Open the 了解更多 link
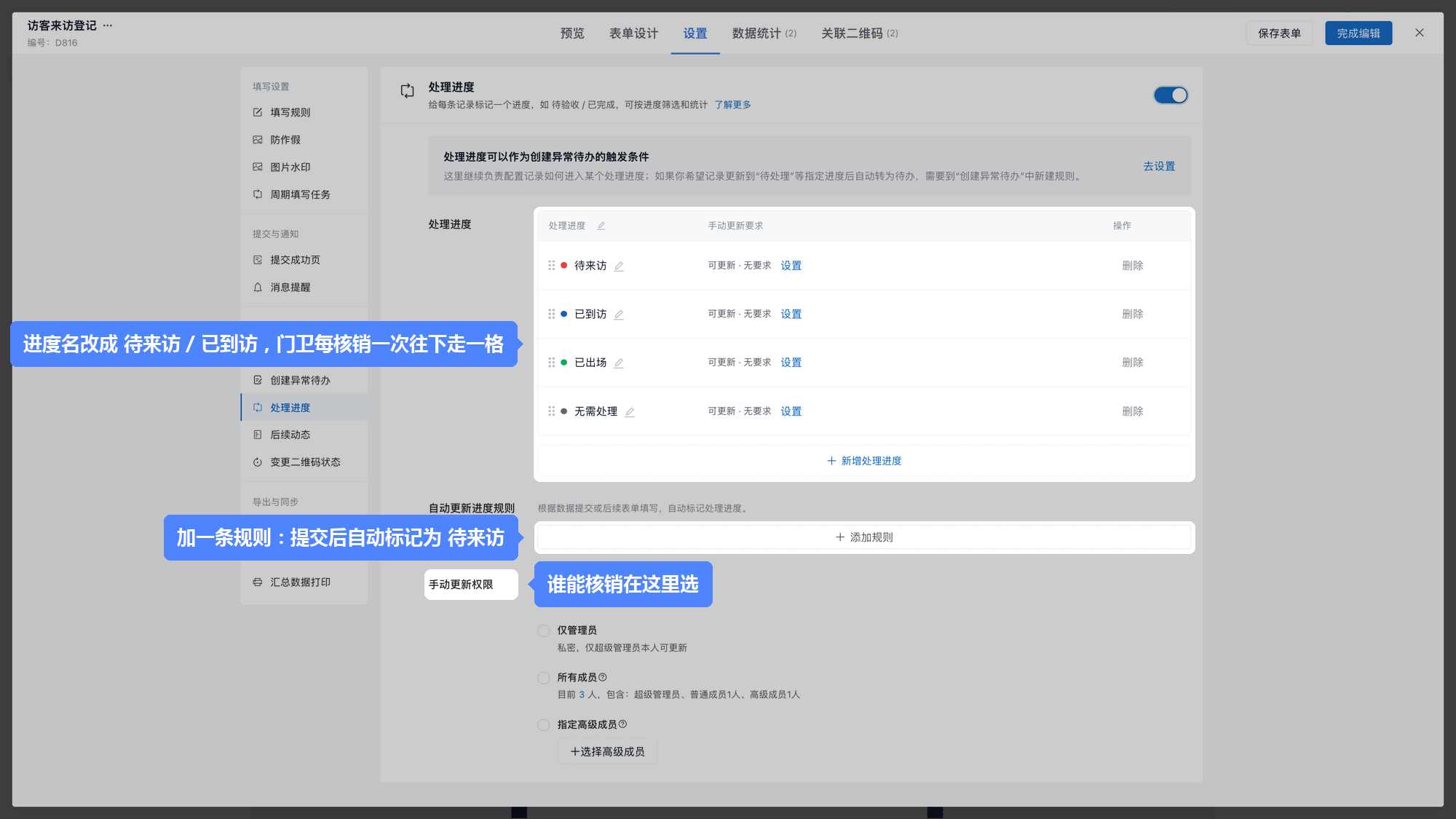 point(732,105)
